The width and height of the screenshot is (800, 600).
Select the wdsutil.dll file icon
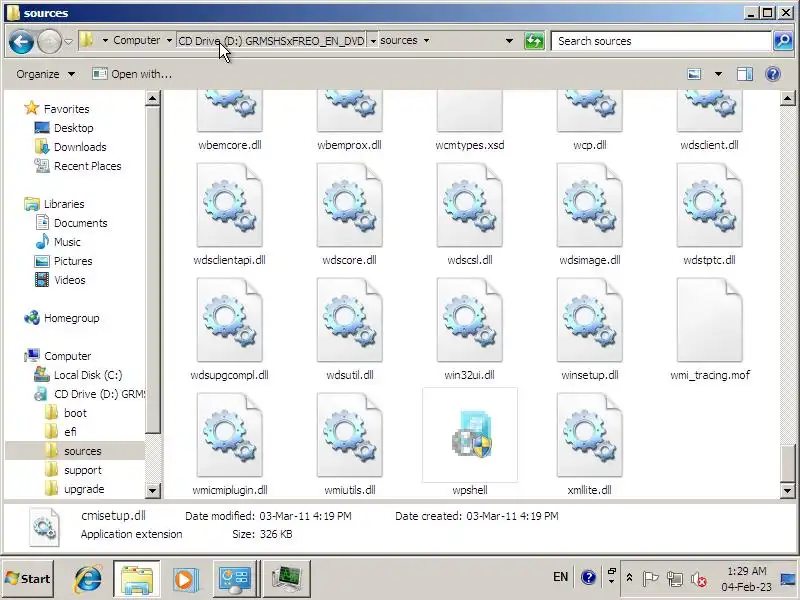[x=349, y=320]
